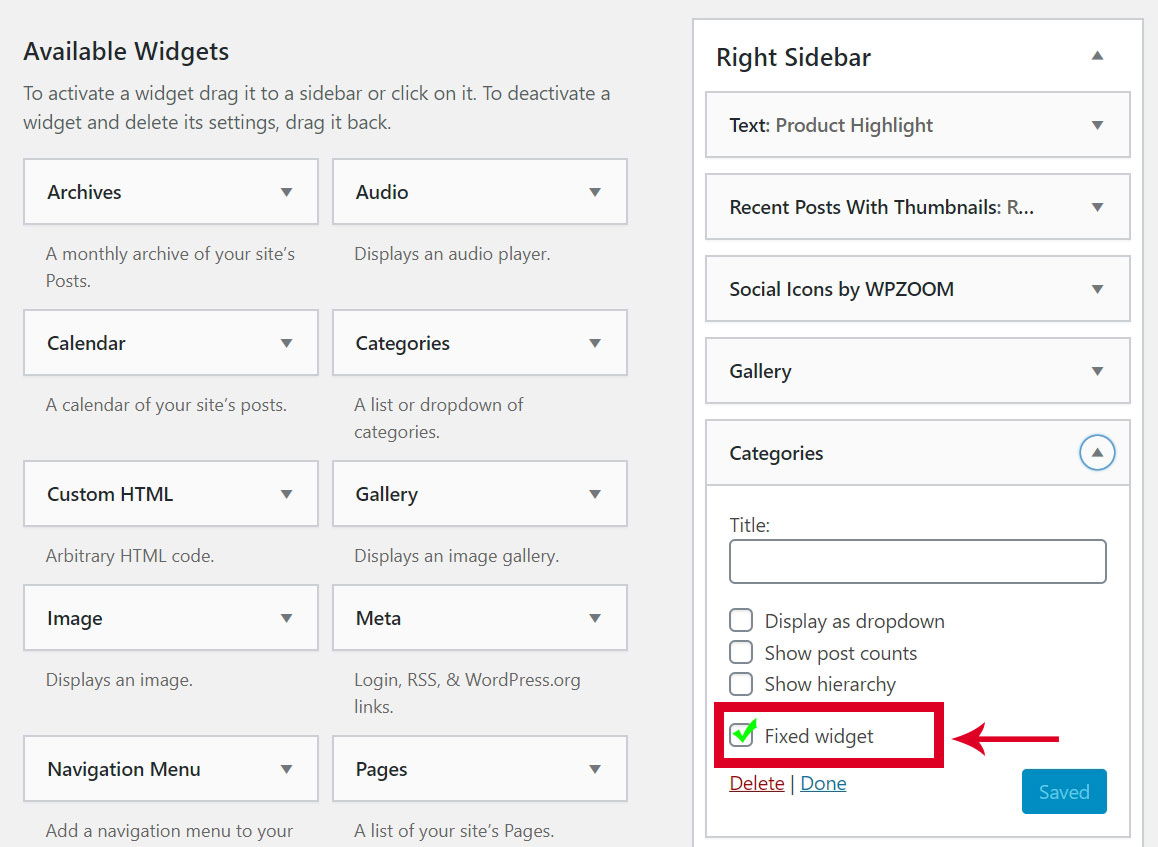Viewport: 1158px width, 847px height.
Task: Open Recent Posts With Thumbnails settings
Action: click(x=1097, y=207)
